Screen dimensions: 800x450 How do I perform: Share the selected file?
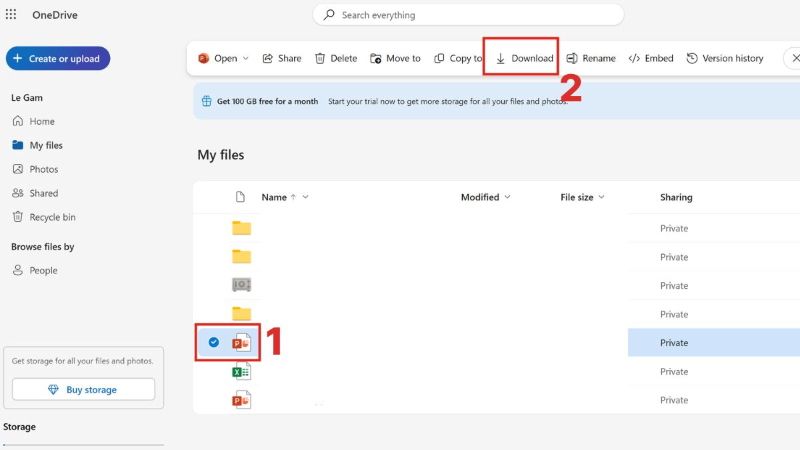click(x=282, y=58)
